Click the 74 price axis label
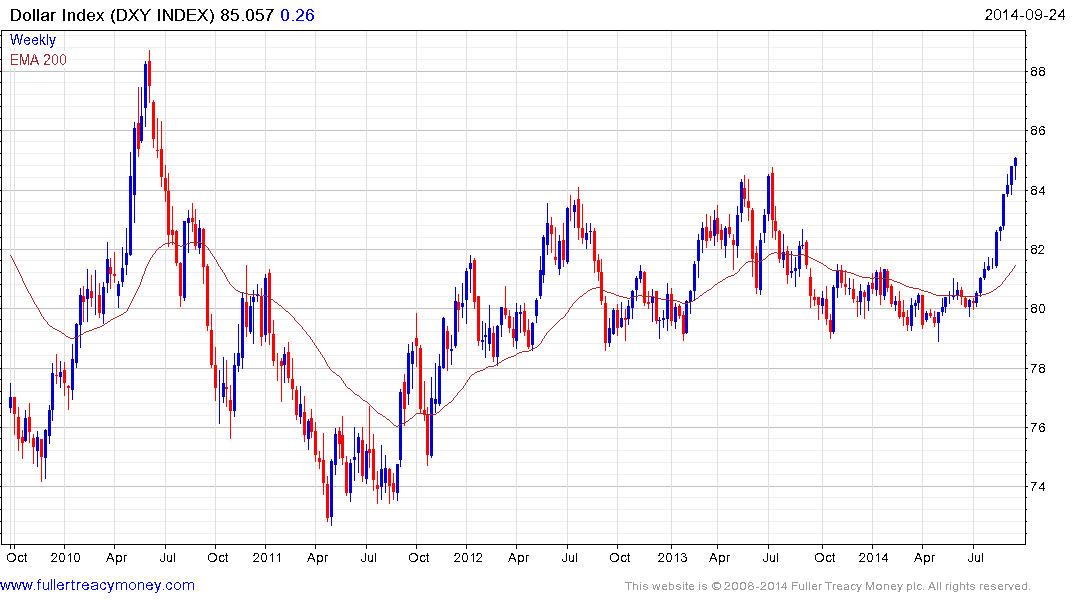The height and width of the screenshot is (600, 1075). (1038, 487)
